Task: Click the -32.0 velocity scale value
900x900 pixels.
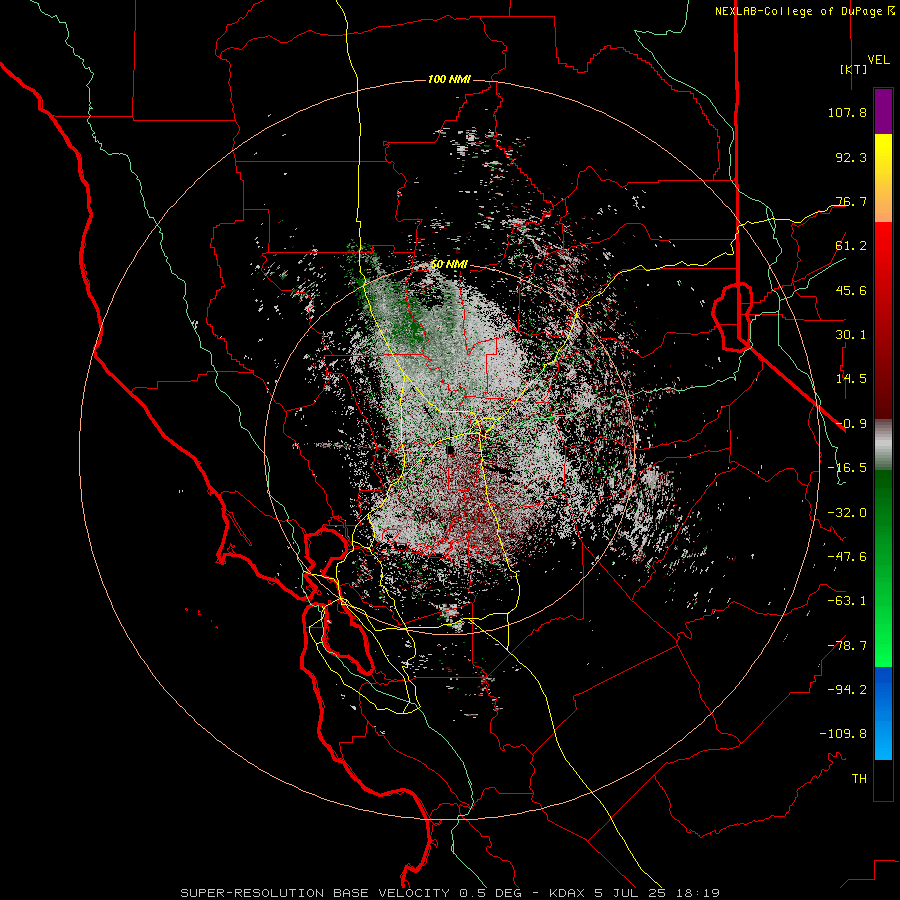Action: [x=847, y=513]
